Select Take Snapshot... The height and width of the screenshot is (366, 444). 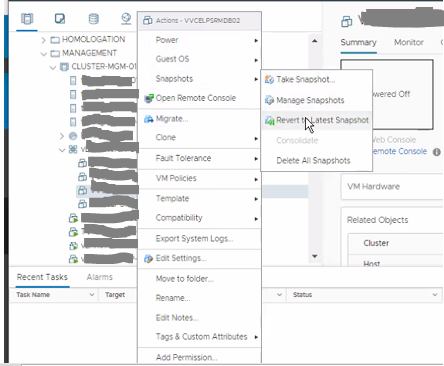(x=316, y=80)
